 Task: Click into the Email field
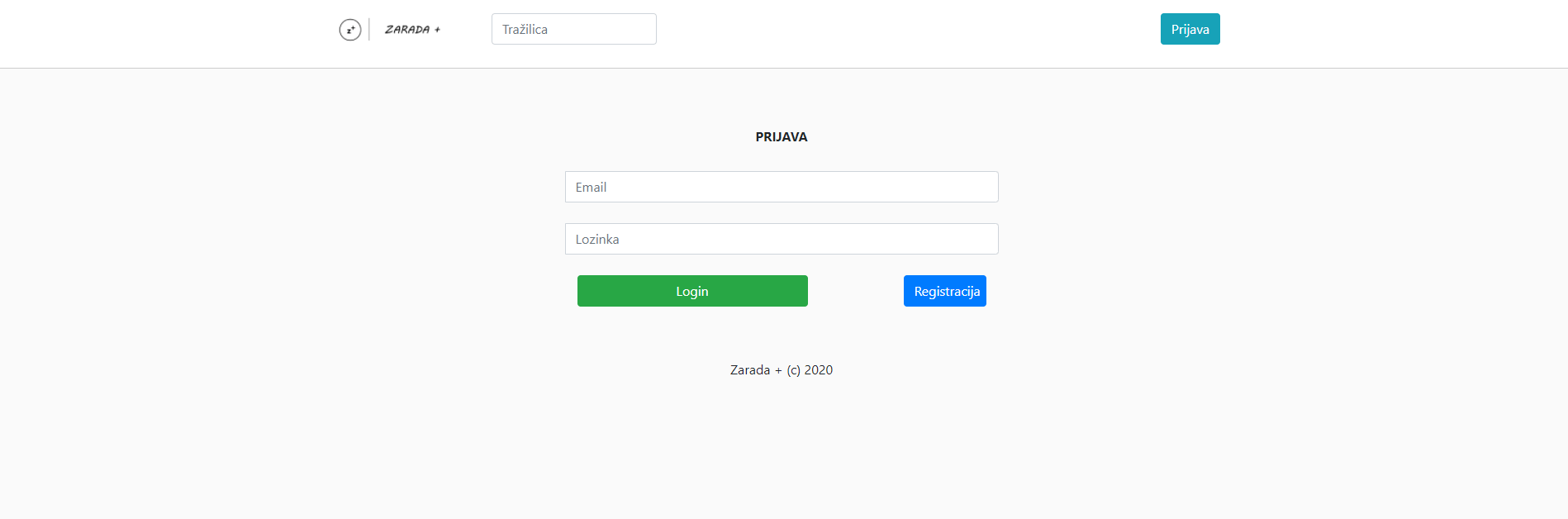(x=781, y=187)
